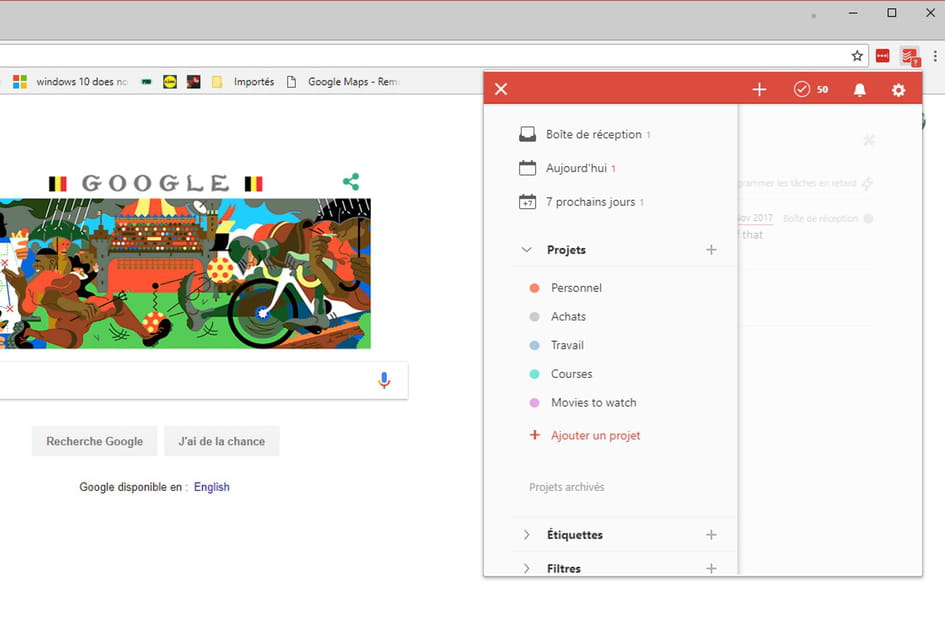Share the Google doodle
The width and height of the screenshot is (945, 630).
click(351, 182)
